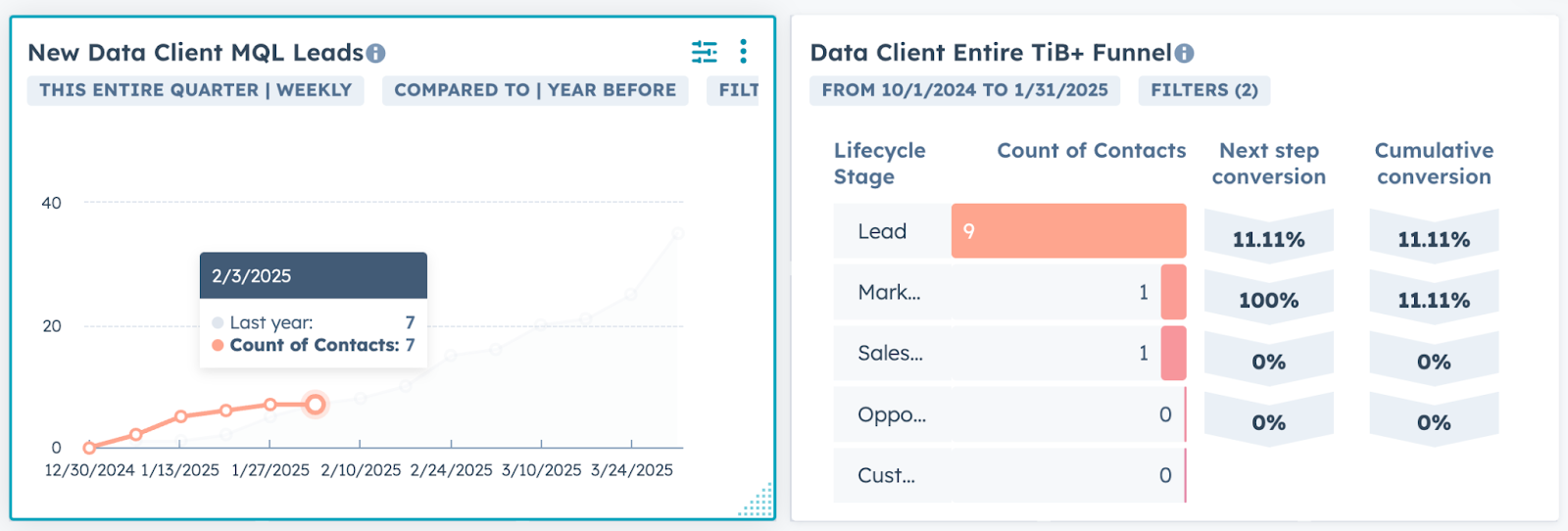Click the info icon beside New Data Client MQL Leads
Viewport: 1568px width, 531px height.
tap(375, 54)
